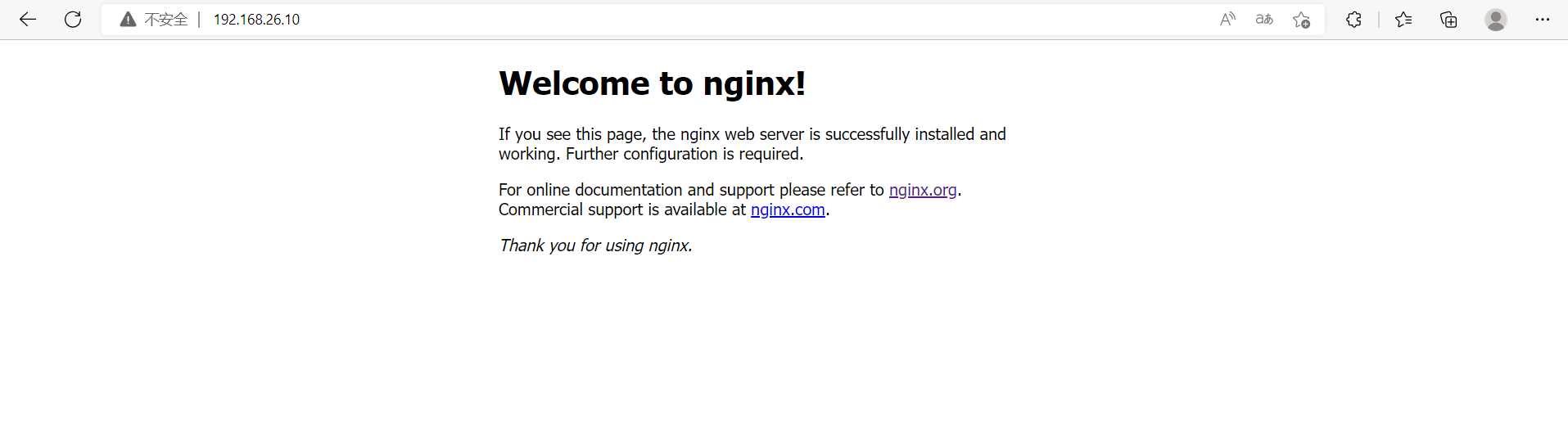Open the not secure warning icon
Screen dimensions: 1568x446
tap(128, 20)
